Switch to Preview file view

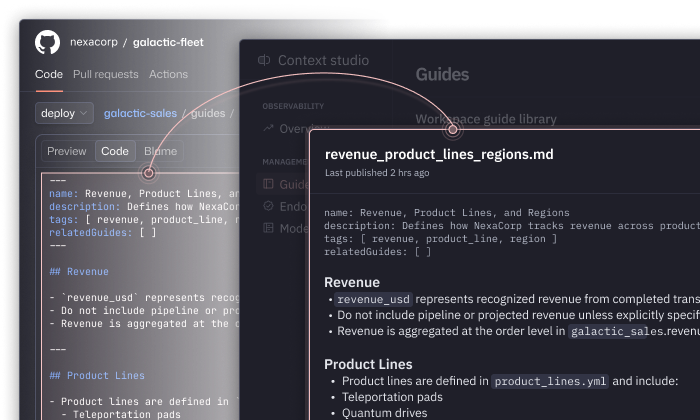67,151
